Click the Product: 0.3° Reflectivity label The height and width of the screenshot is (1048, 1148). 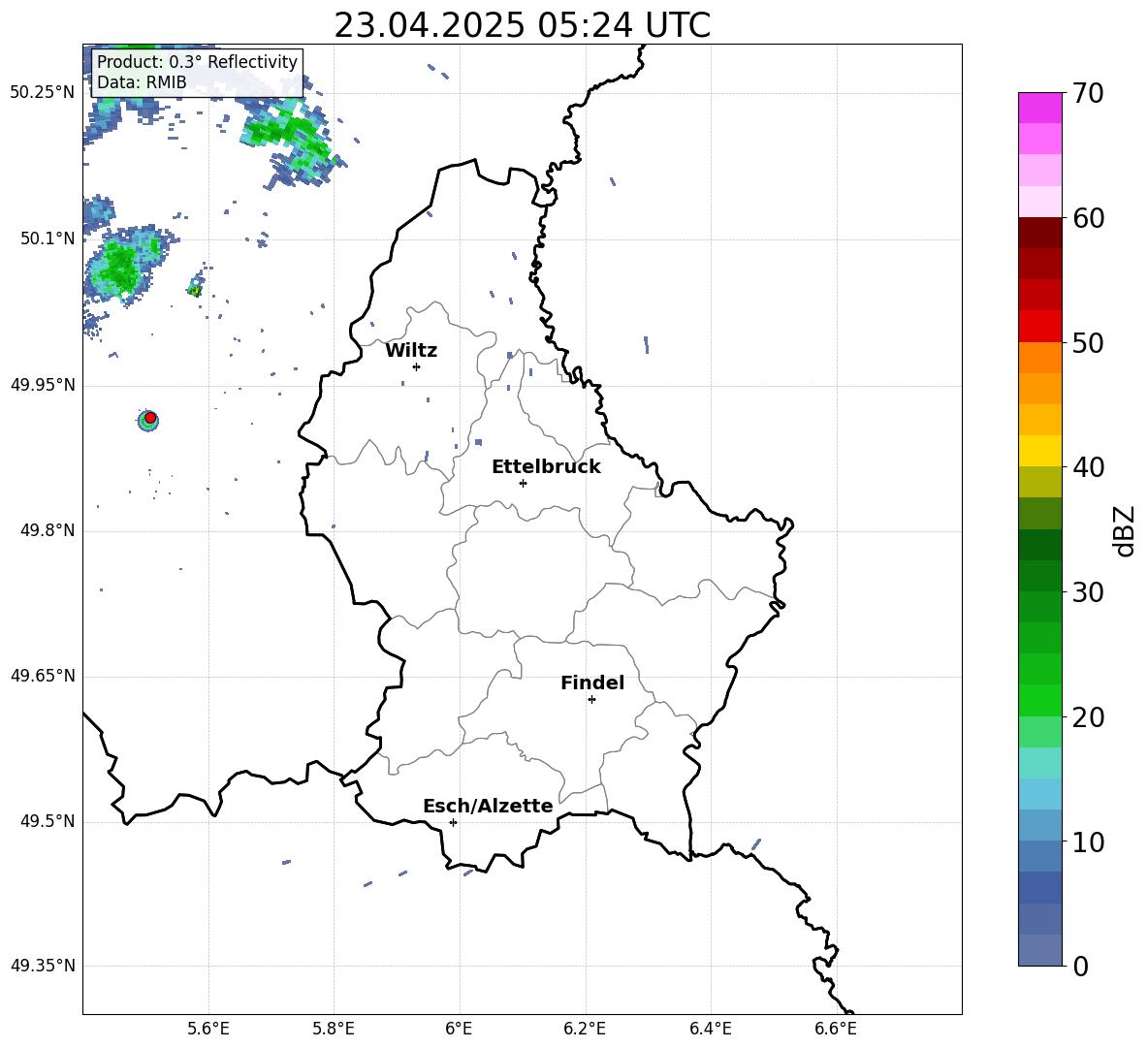tap(197, 61)
